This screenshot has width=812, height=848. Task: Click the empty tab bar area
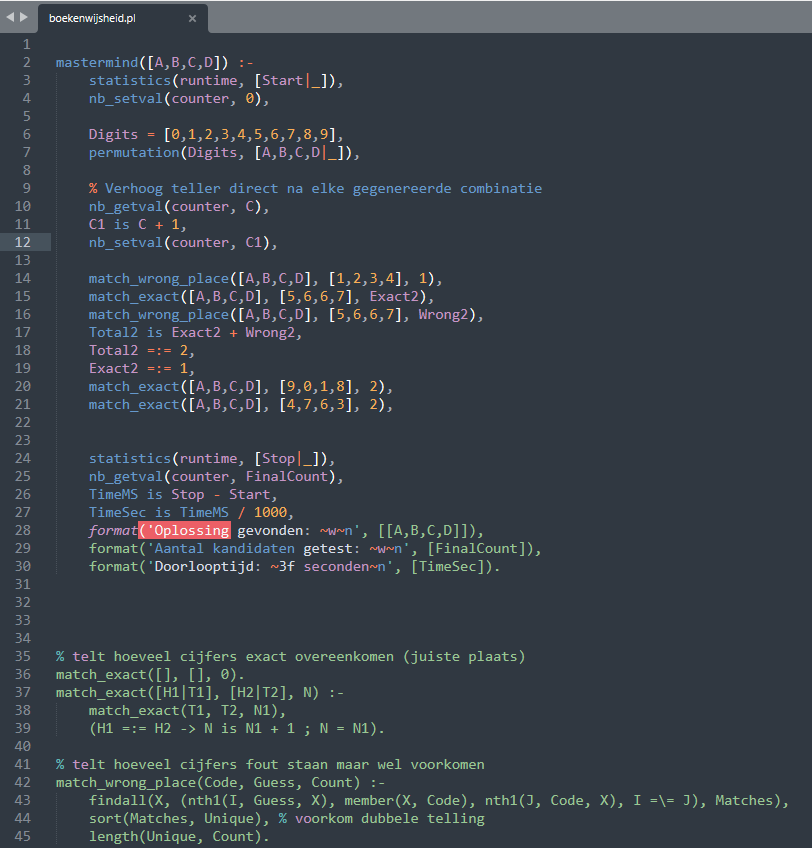(500, 17)
